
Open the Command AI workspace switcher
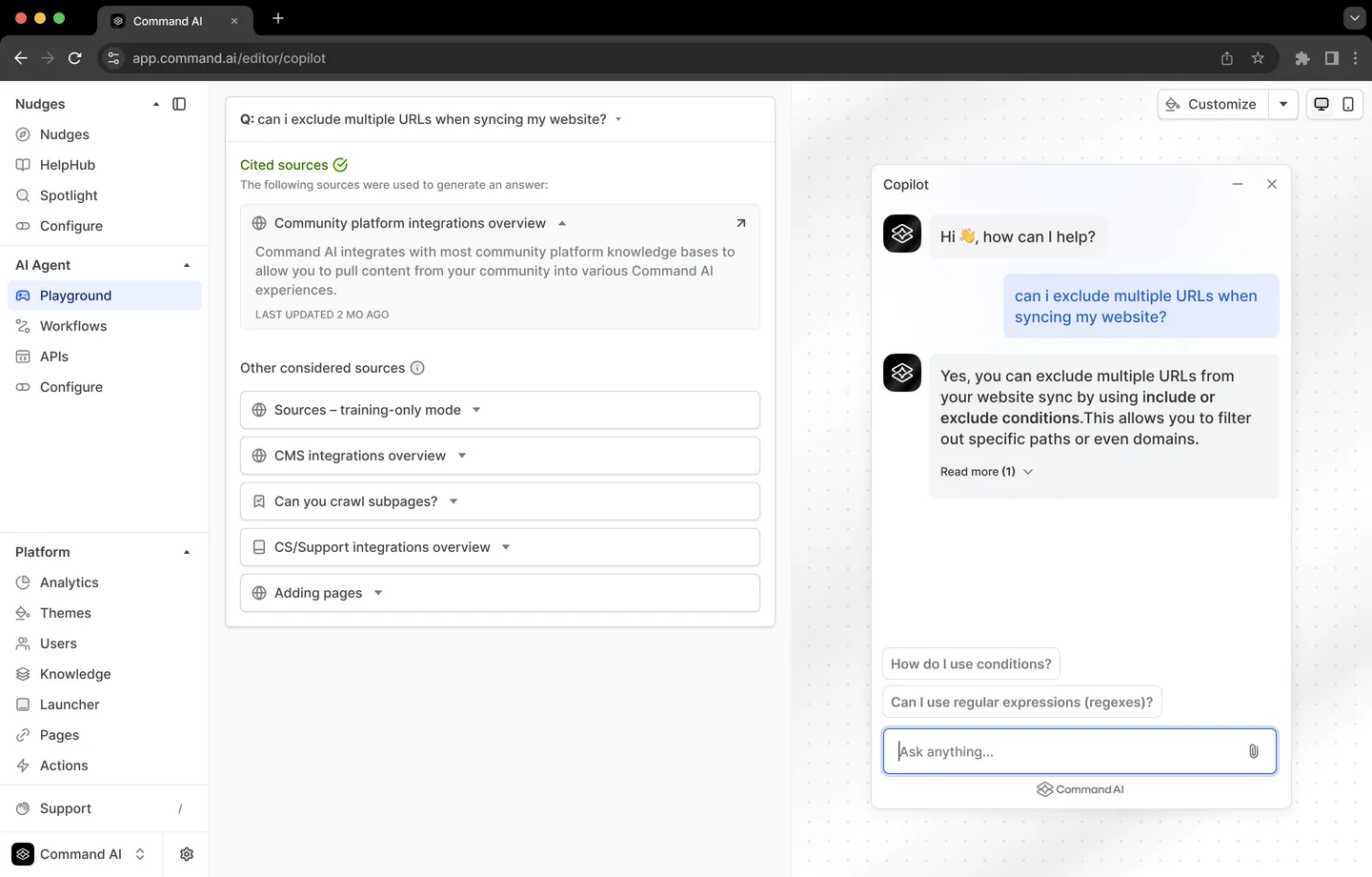point(81,854)
